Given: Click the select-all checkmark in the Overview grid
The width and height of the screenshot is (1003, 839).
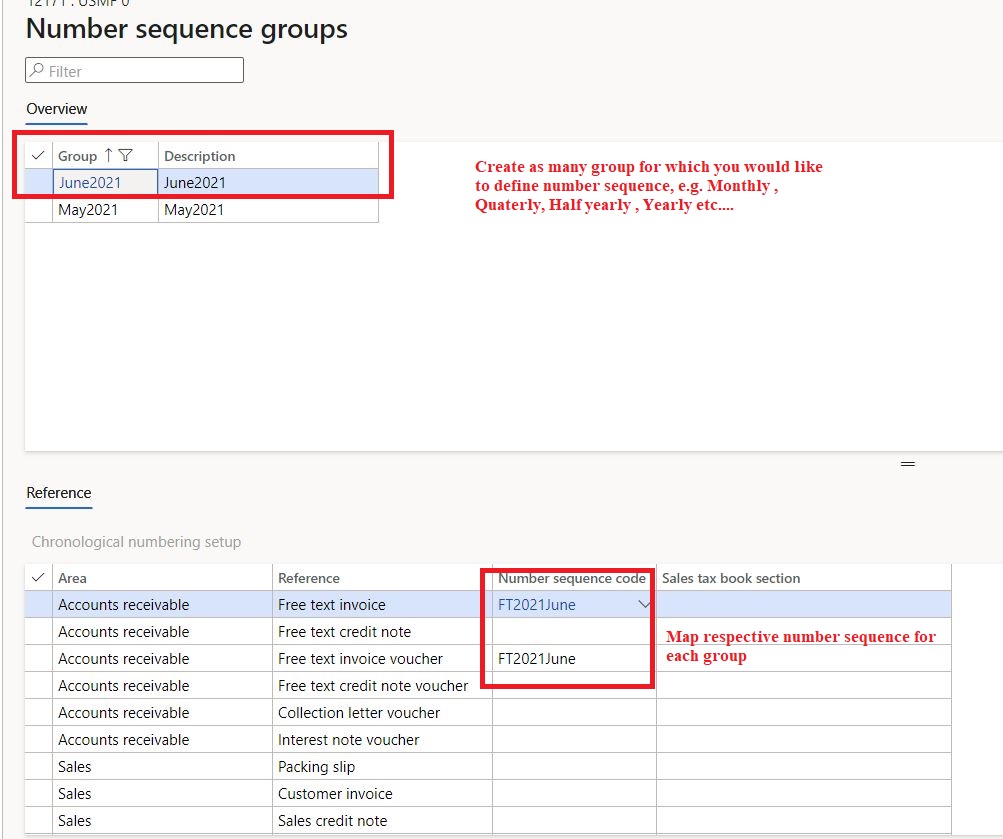Looking at the screenshot, I should (x=38, y=156).
